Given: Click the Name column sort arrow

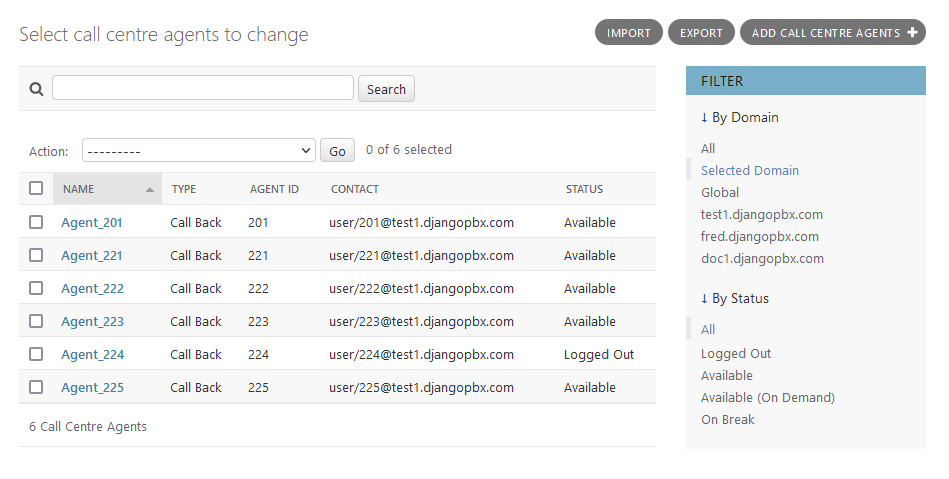Looking at the screenshot, I should coord(150,189).
